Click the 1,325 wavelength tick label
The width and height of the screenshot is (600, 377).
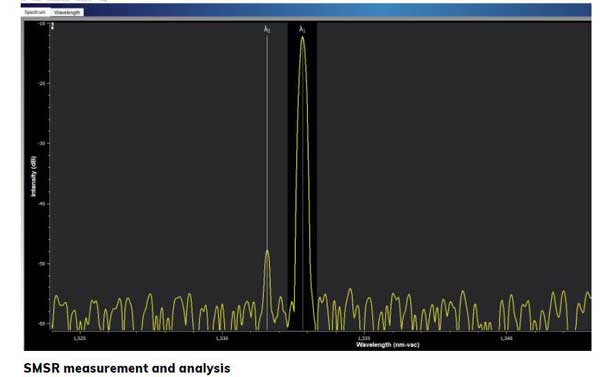coord(80,338)
